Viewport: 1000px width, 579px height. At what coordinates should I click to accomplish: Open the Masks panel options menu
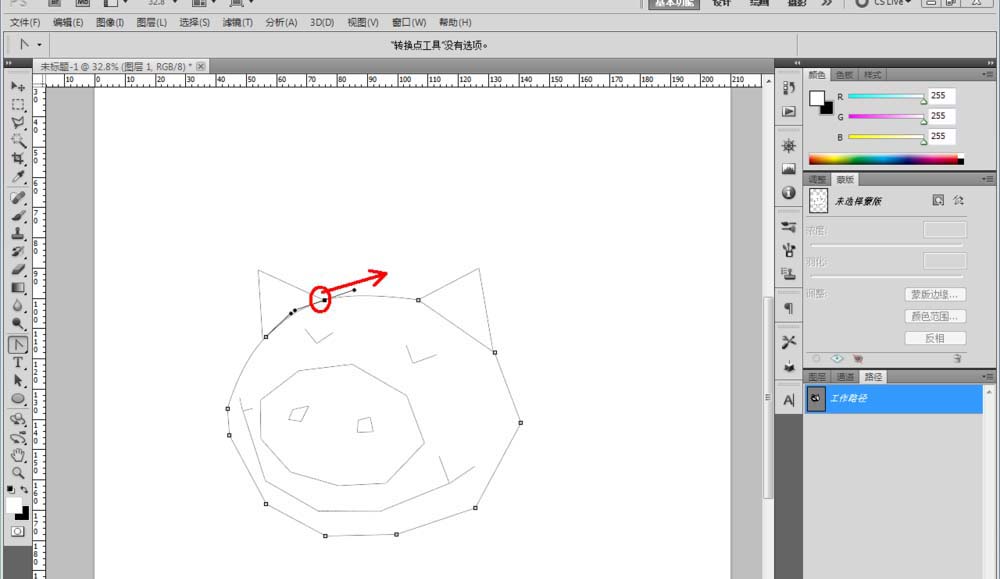tap(987, 179)
